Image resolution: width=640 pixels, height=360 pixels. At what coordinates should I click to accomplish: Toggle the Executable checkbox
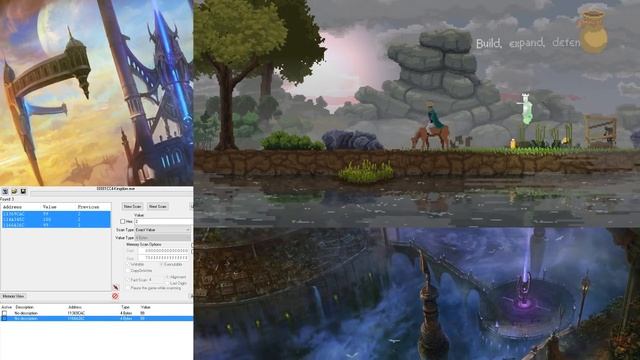click(x=162, y=264)
